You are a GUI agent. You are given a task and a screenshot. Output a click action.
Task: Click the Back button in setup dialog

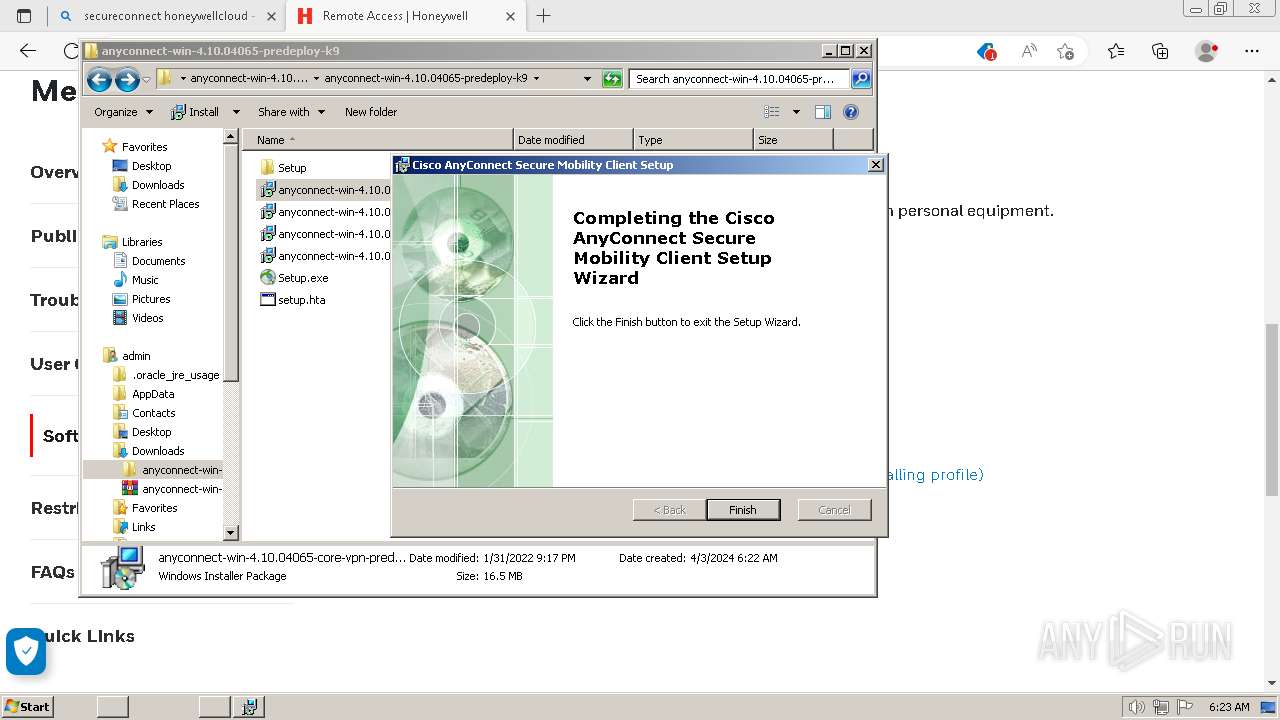pyautogui.click(x=669, y=510)
